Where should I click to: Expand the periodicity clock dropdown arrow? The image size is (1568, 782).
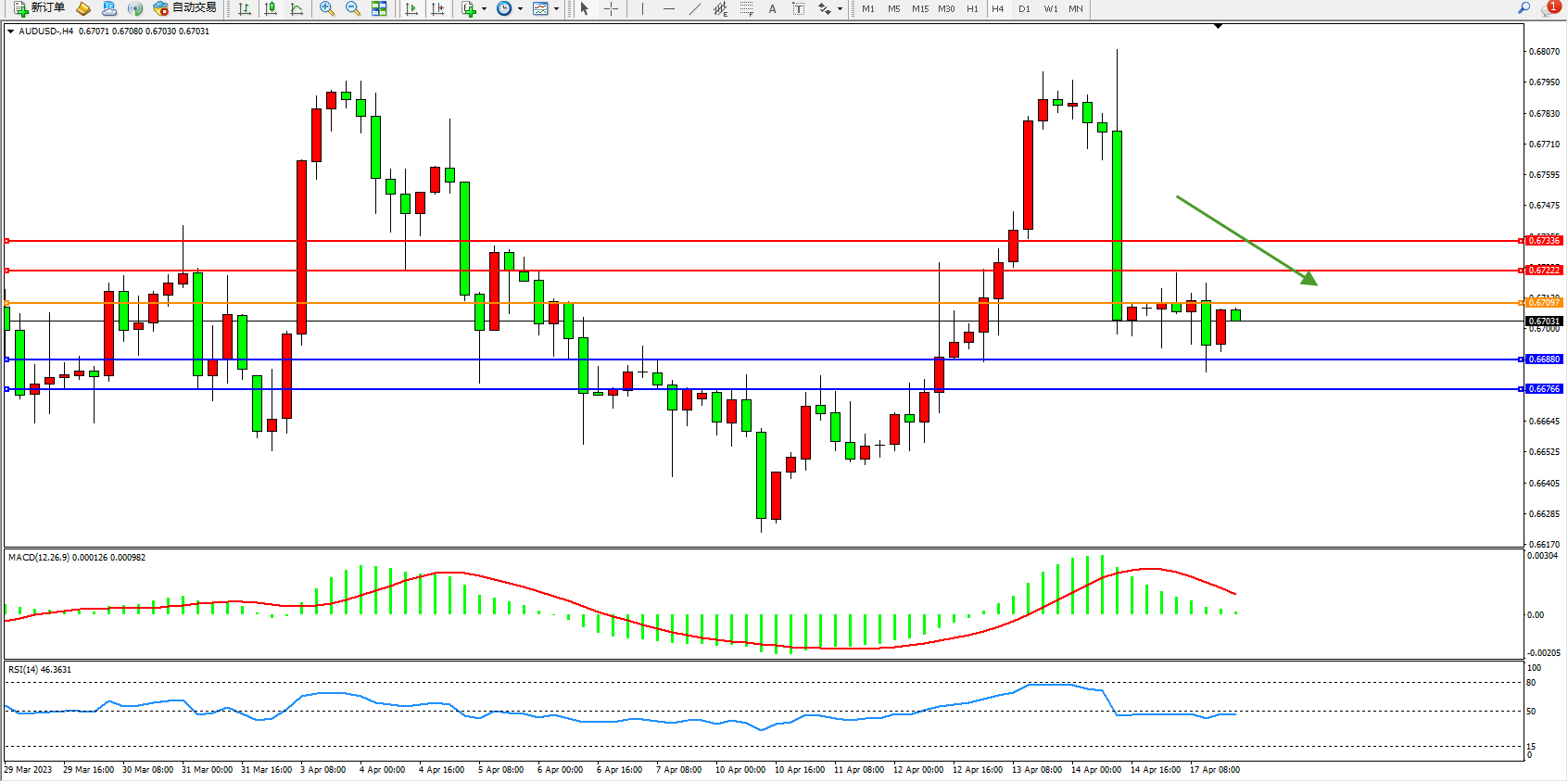point(520,8)
